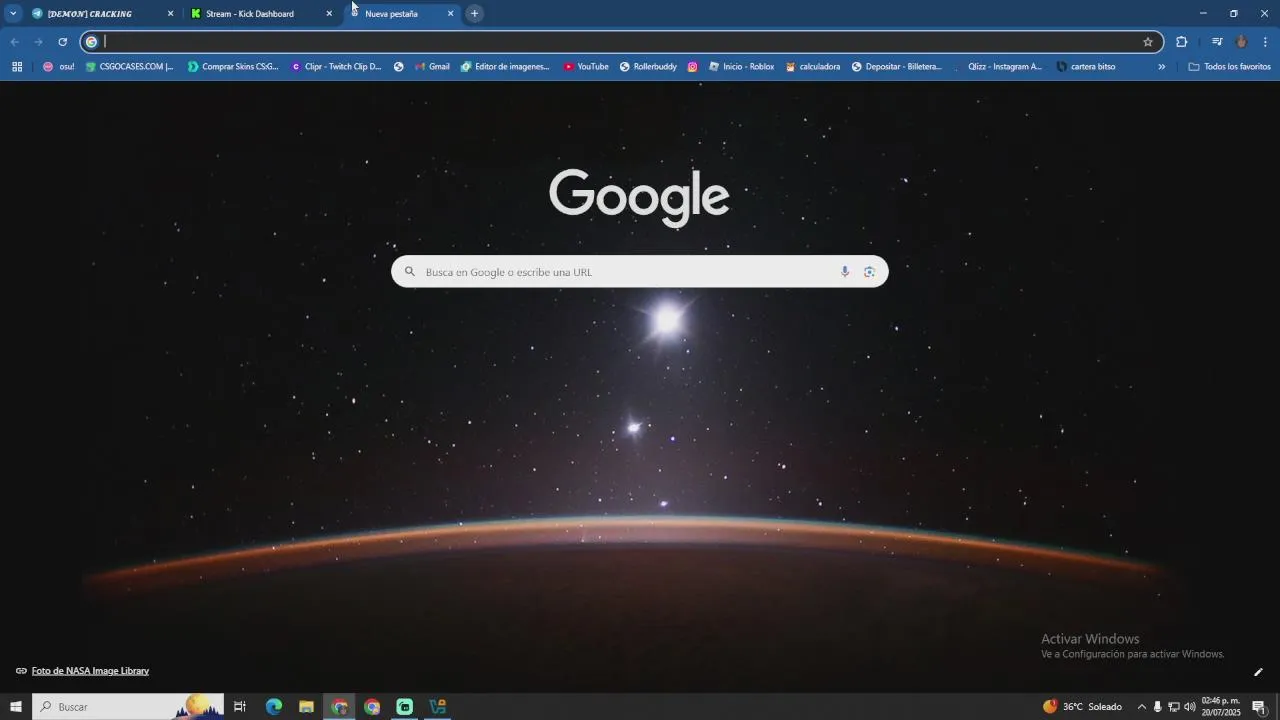1280x720 pixels.
Task: Go back with the back arrow
Action: click(x=14, y=42)
